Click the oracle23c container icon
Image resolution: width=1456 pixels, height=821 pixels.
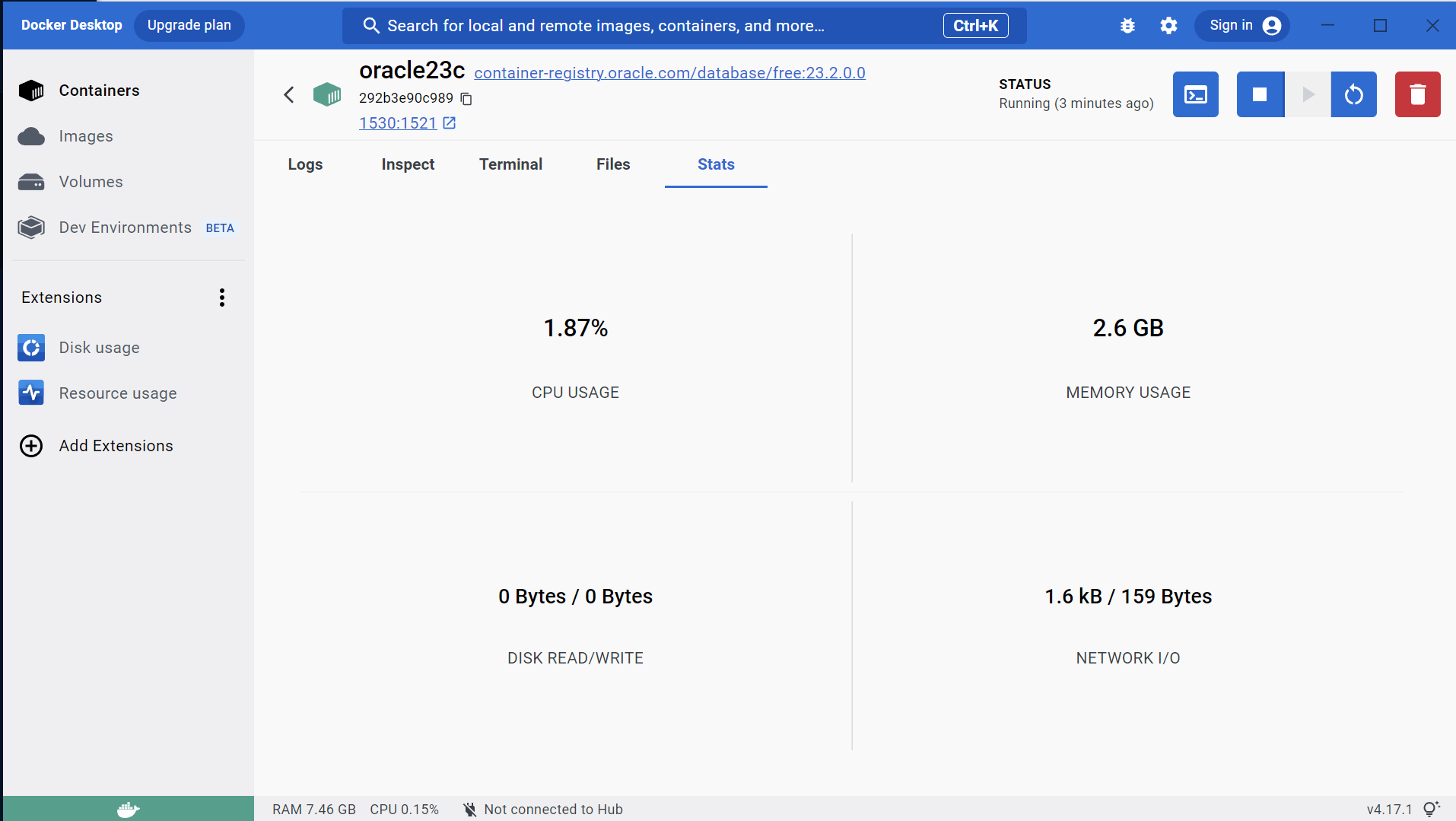pyautogui.click(x=327, y=95)
